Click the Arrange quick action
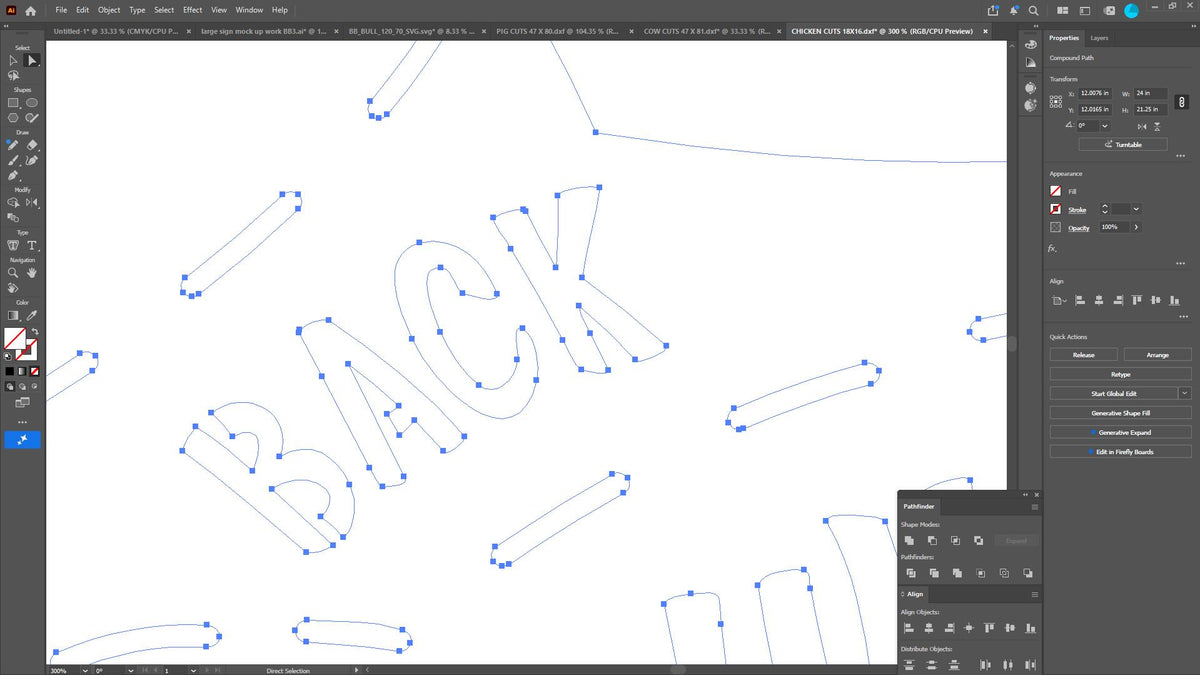This screenshot has width=1200, height=675. [x=1157, y=355]
